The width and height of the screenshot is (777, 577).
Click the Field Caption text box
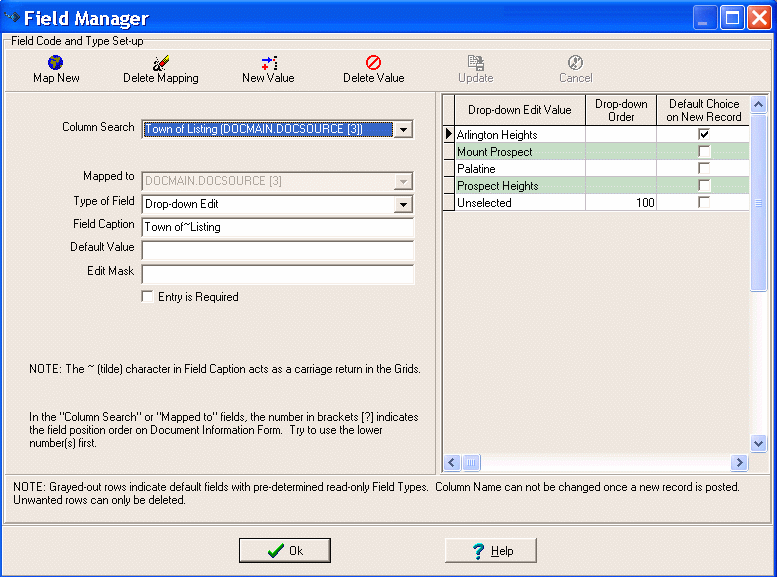pyautogui.click(x=277, y=227)
